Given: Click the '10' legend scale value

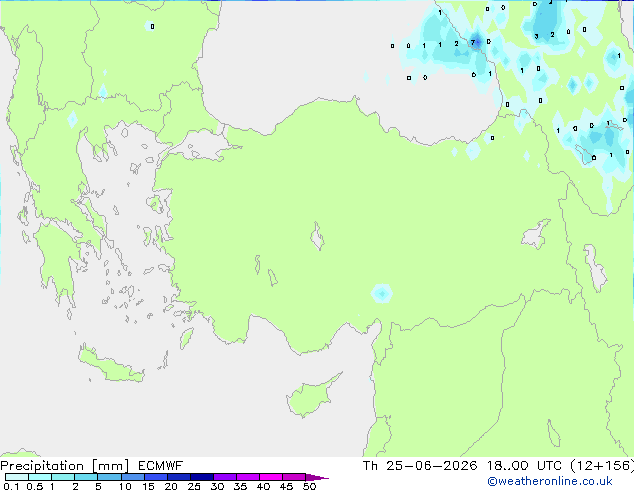Looking at the screenshot, I should point(125,486).
